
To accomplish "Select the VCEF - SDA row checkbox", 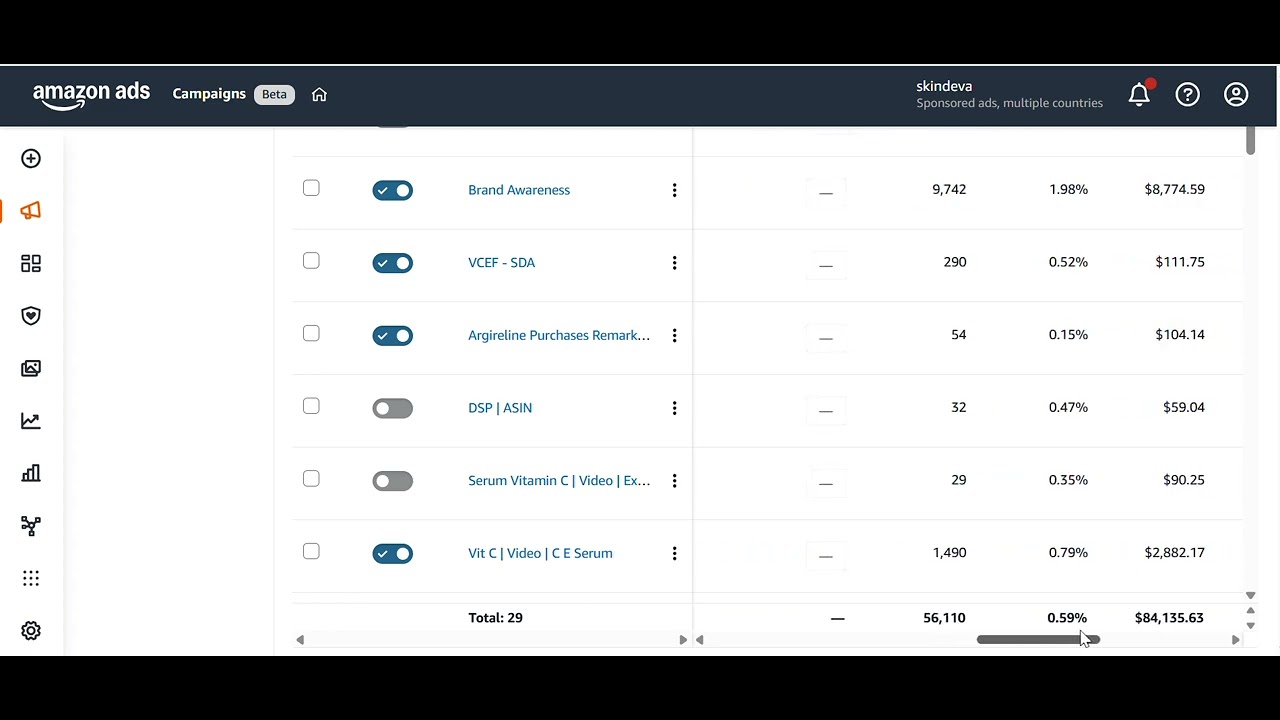I will 311,261.
